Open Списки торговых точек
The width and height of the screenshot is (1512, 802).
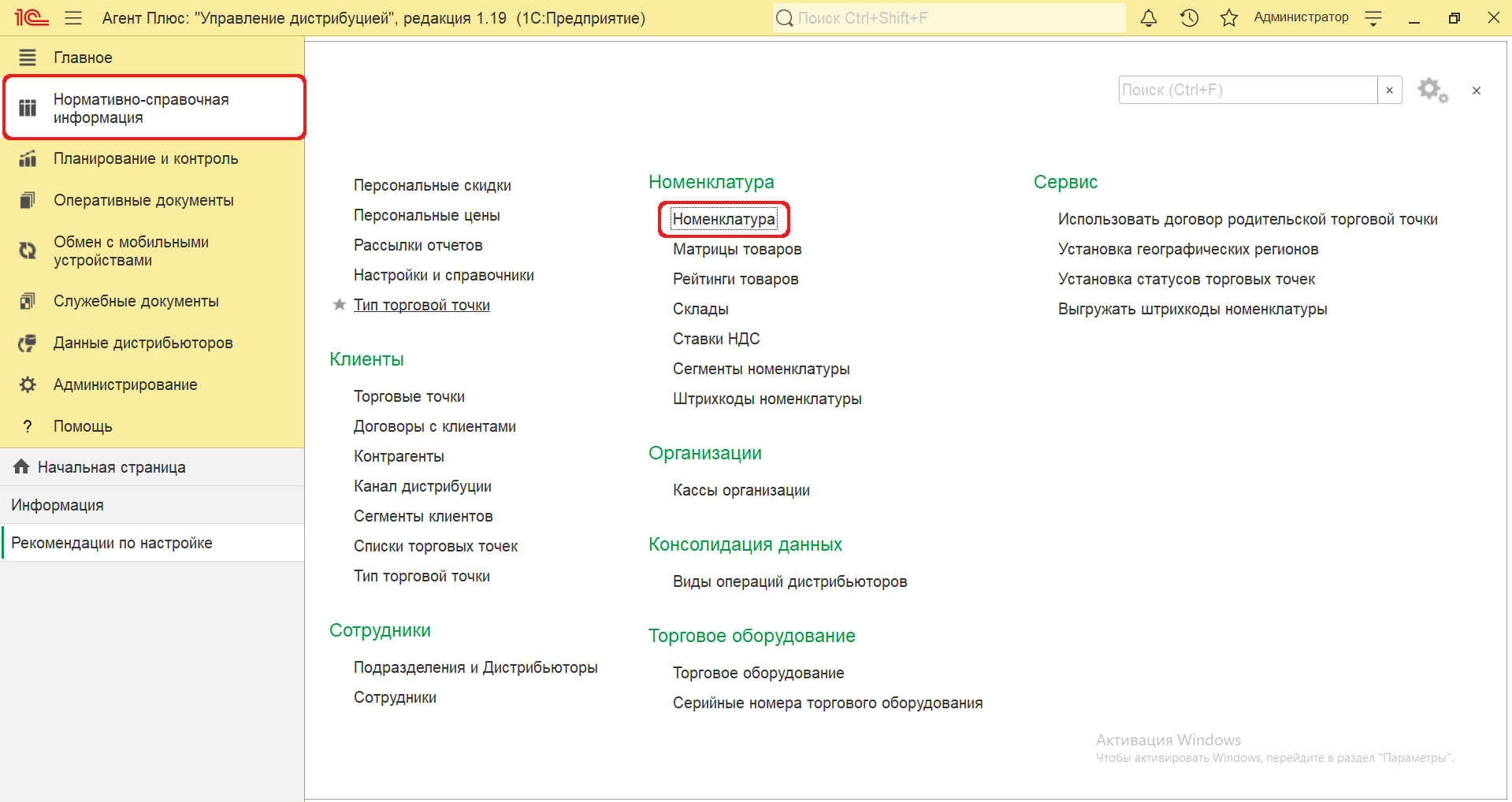click(x=436, y=546)
